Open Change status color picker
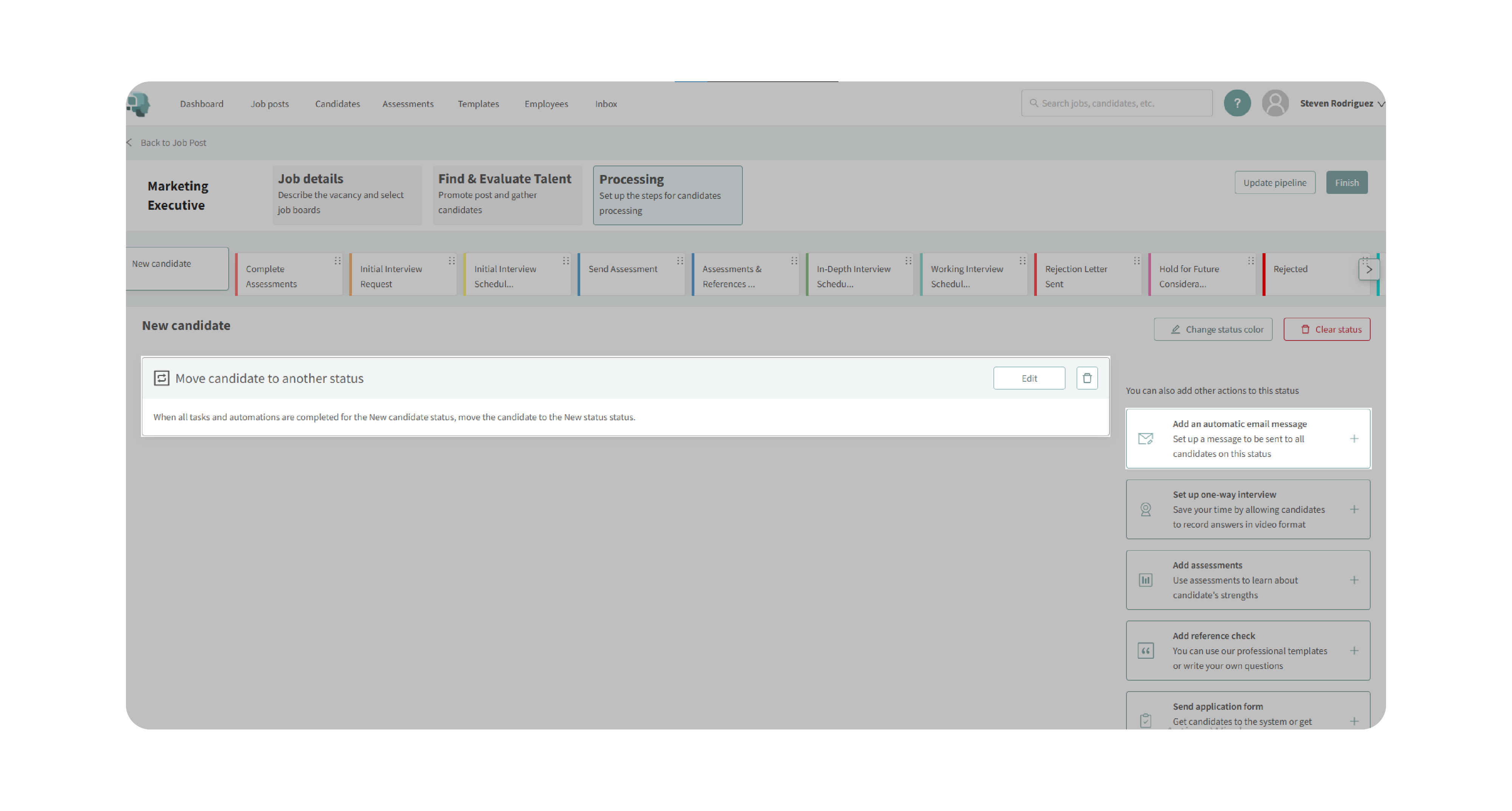Viewport: 1512px width, 811px height. (x=1213, y=329)
